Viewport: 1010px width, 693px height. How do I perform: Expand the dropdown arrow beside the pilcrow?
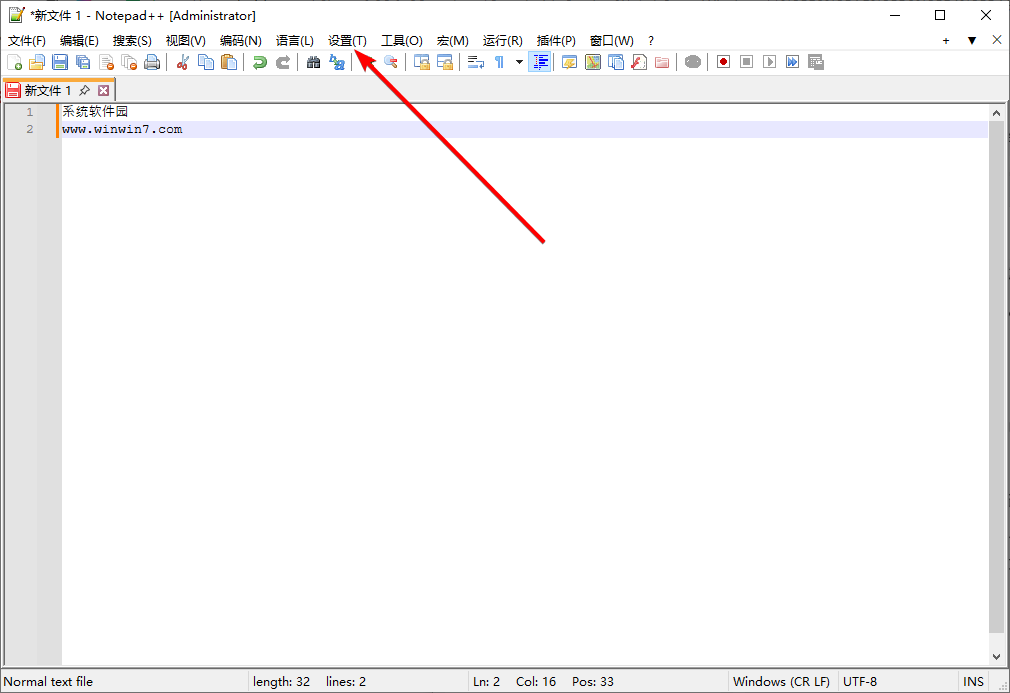tap(519, 62)
